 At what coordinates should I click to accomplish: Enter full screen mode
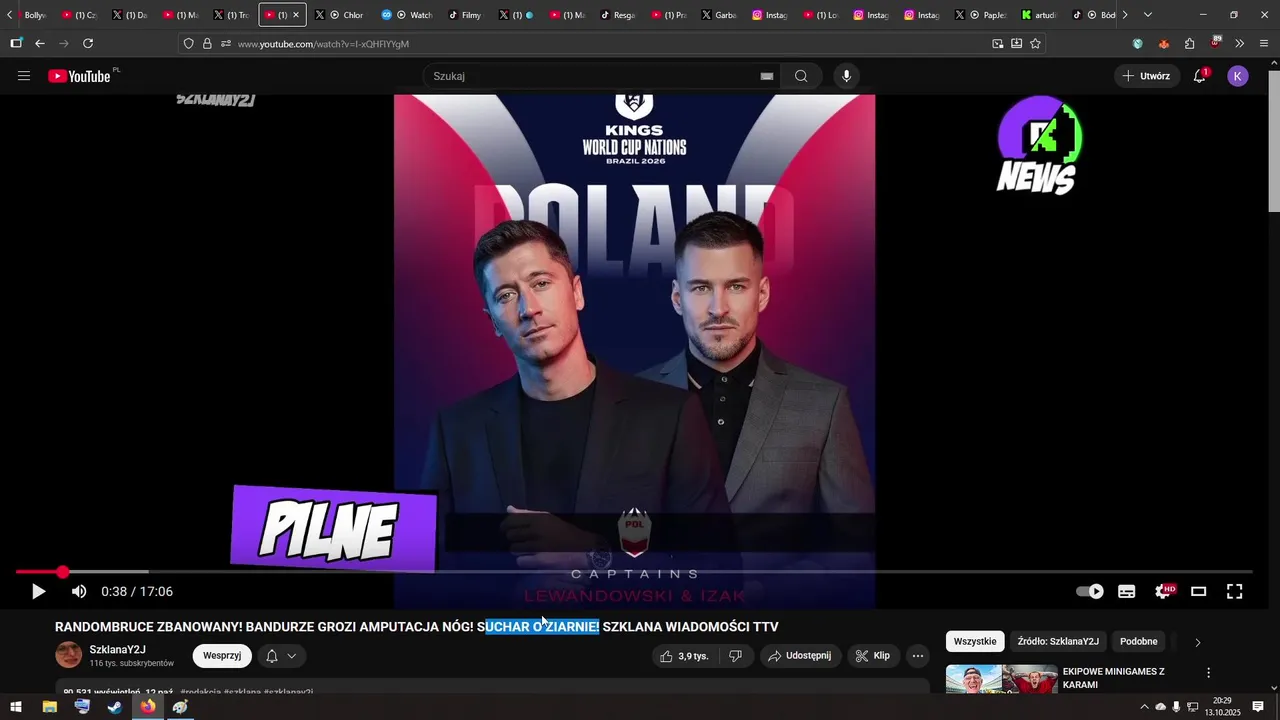pos(1235,592)
